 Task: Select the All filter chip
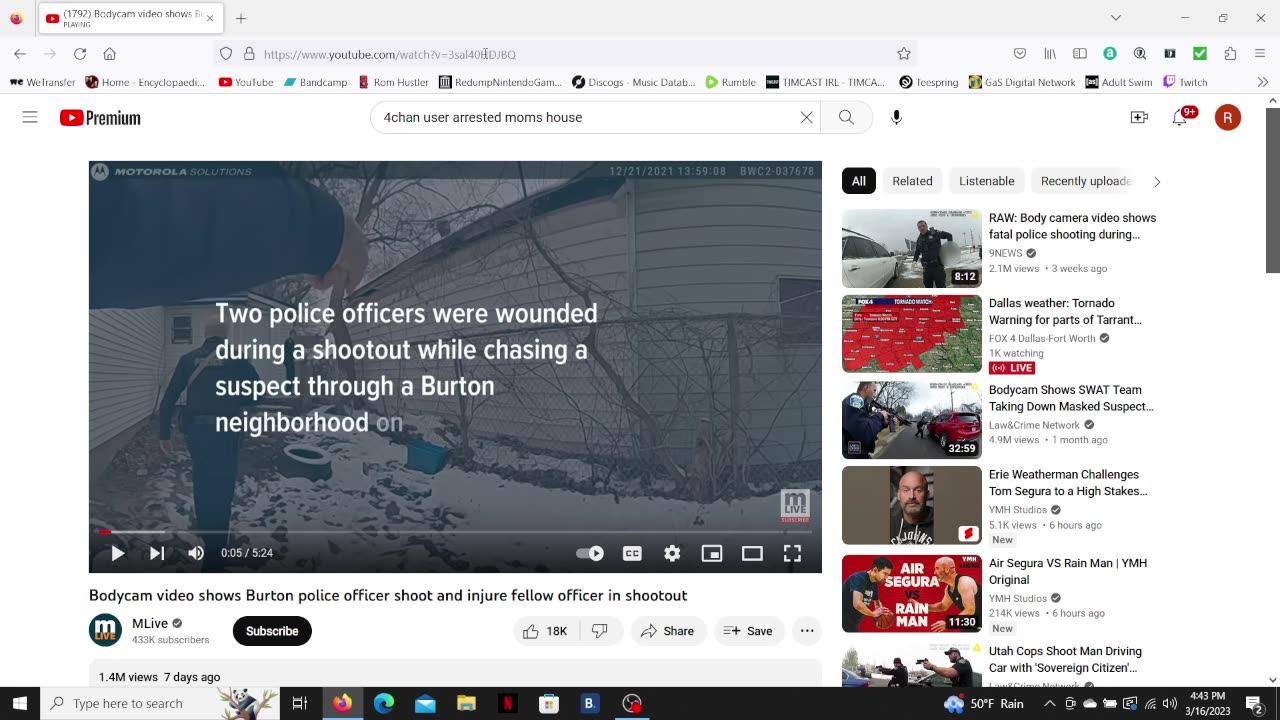[x=859, y=181]
